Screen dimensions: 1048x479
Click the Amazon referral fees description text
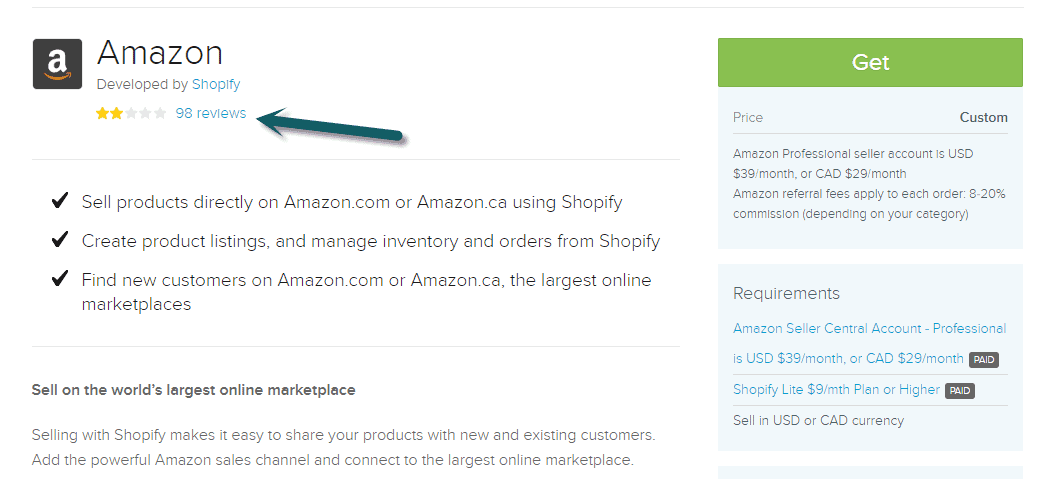pos(869,204)
